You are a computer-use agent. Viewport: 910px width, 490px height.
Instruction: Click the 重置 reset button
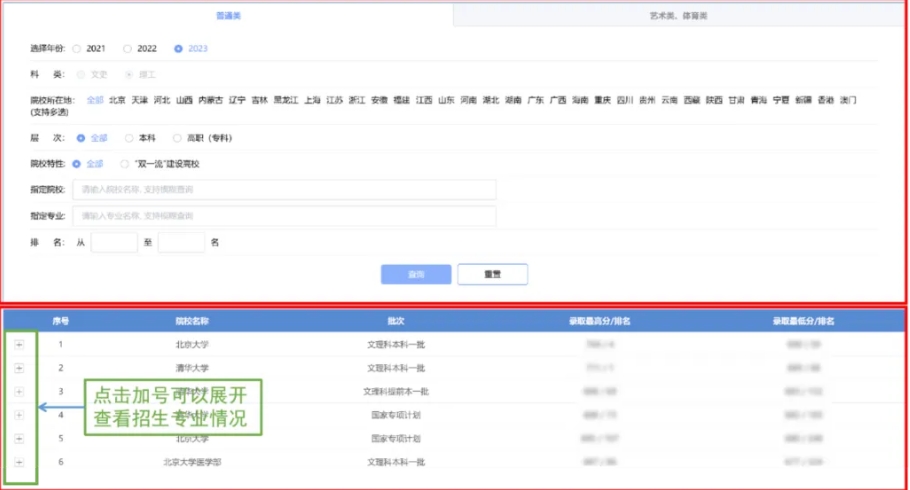[492, 274]
